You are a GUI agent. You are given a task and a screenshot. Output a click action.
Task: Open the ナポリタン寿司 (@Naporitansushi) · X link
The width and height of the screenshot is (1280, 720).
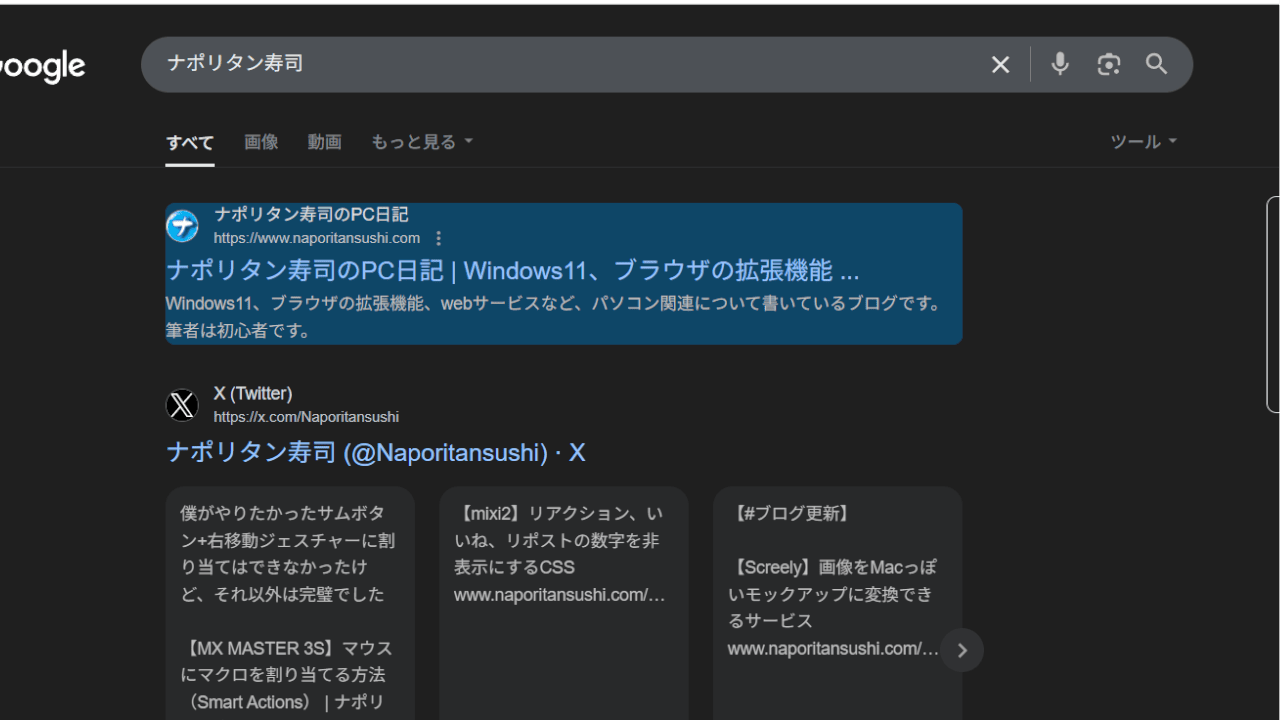click(376, 452)
